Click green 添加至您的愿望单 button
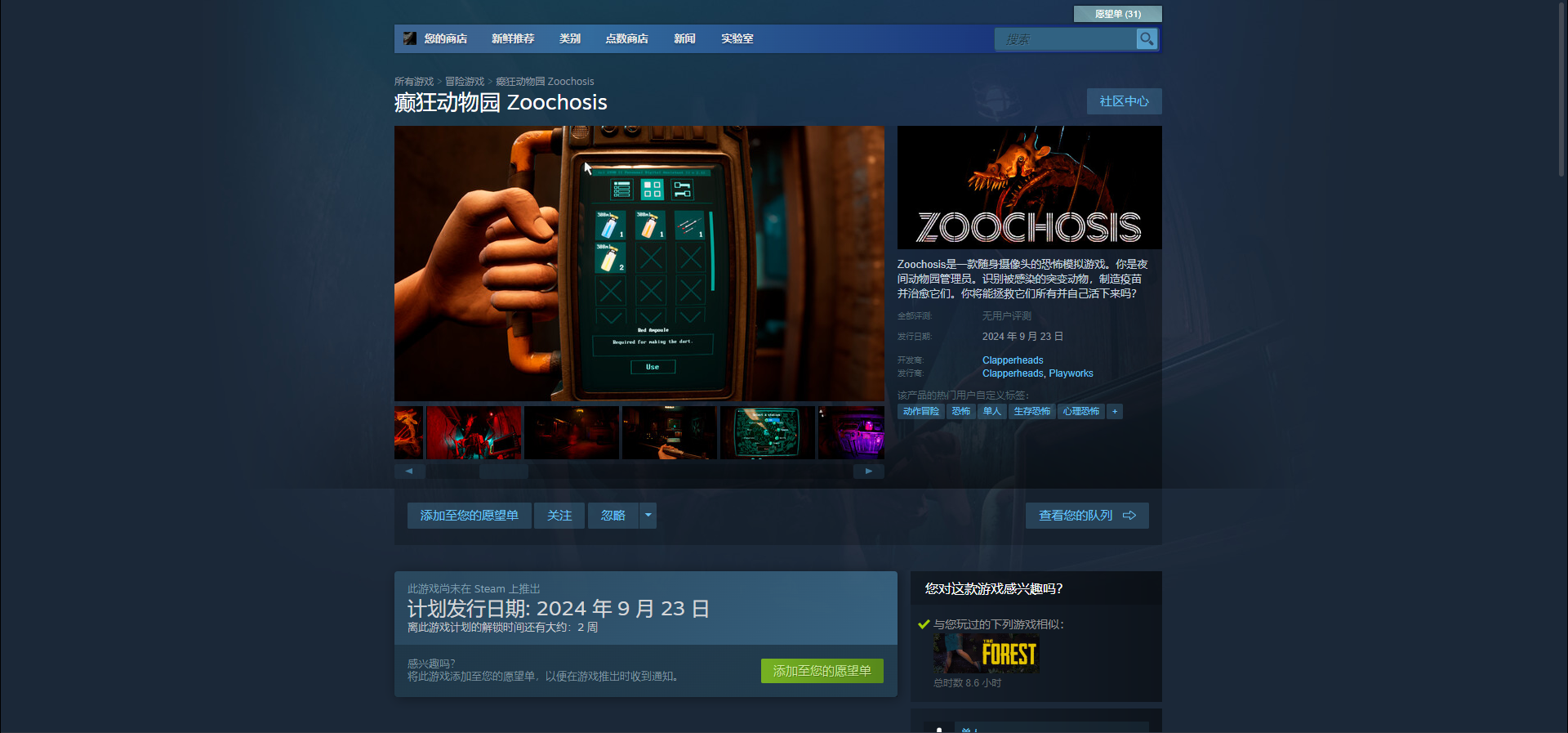The width and height of the screenshot is (1568, 733). point(822,671)
